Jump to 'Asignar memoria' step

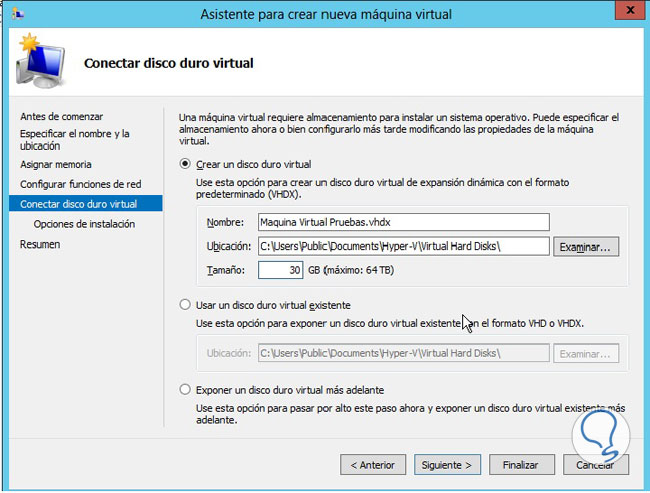click(x=56, y=164)
